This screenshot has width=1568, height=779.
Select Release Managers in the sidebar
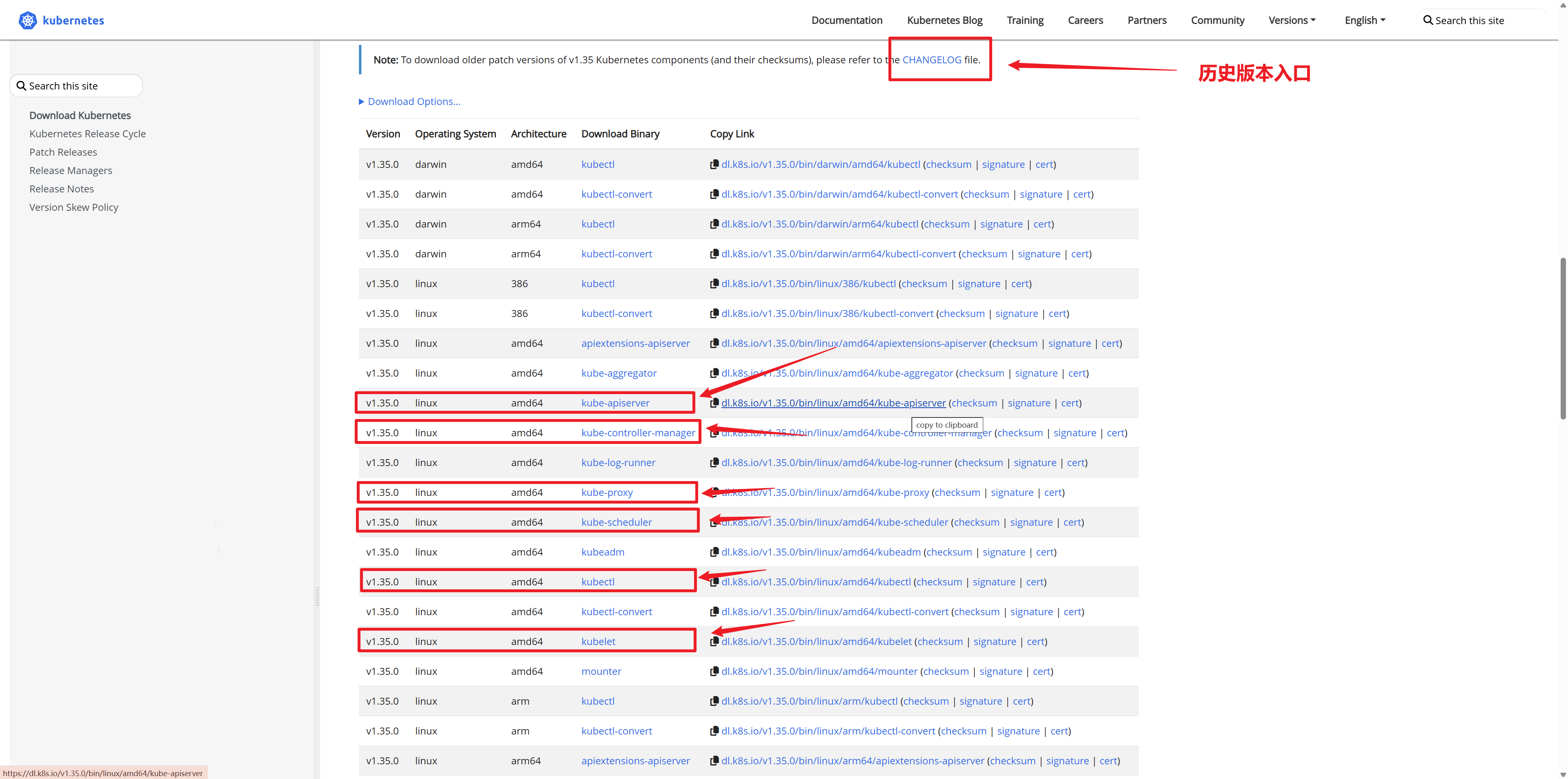click(x=71, y=170)
